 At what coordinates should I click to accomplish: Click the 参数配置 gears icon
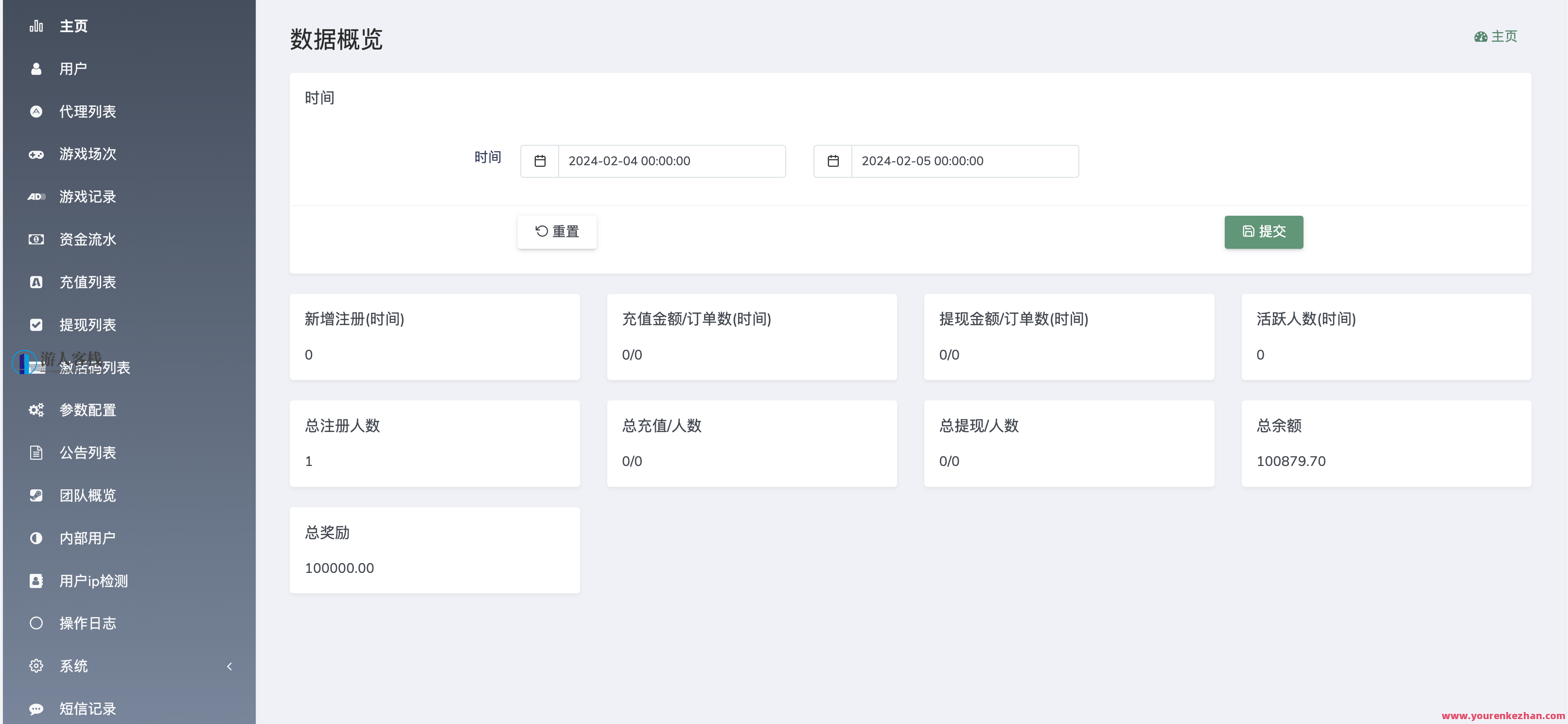[x=36, y=410]
